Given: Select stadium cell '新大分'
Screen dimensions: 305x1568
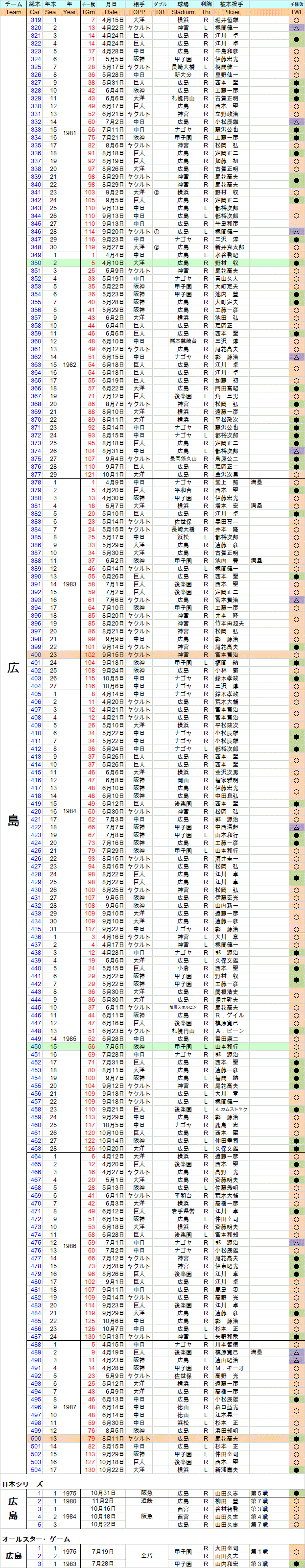Looking at the screenshot, I should tap(183, 75).
